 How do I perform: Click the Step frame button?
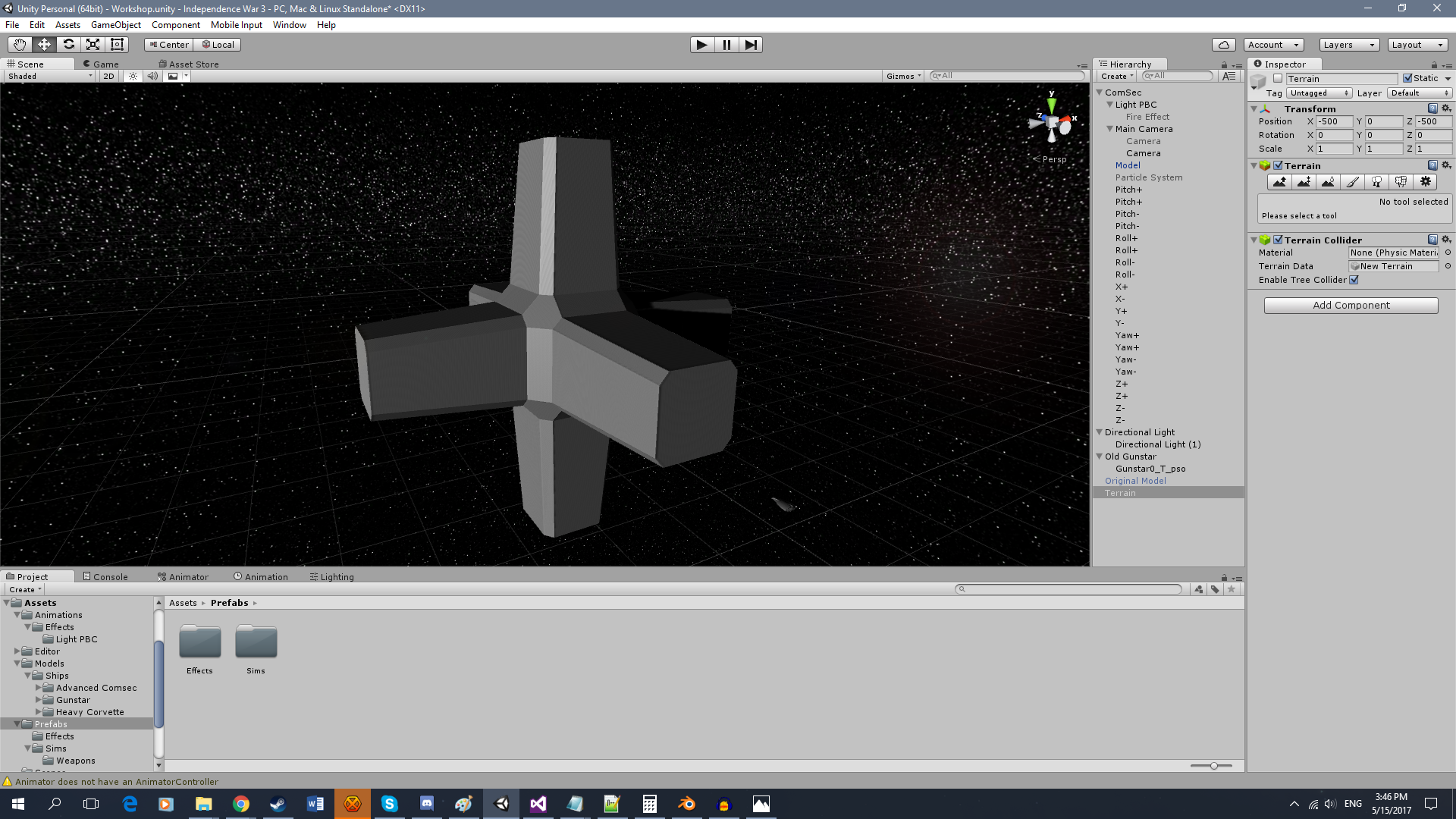(x=751, y=45)
